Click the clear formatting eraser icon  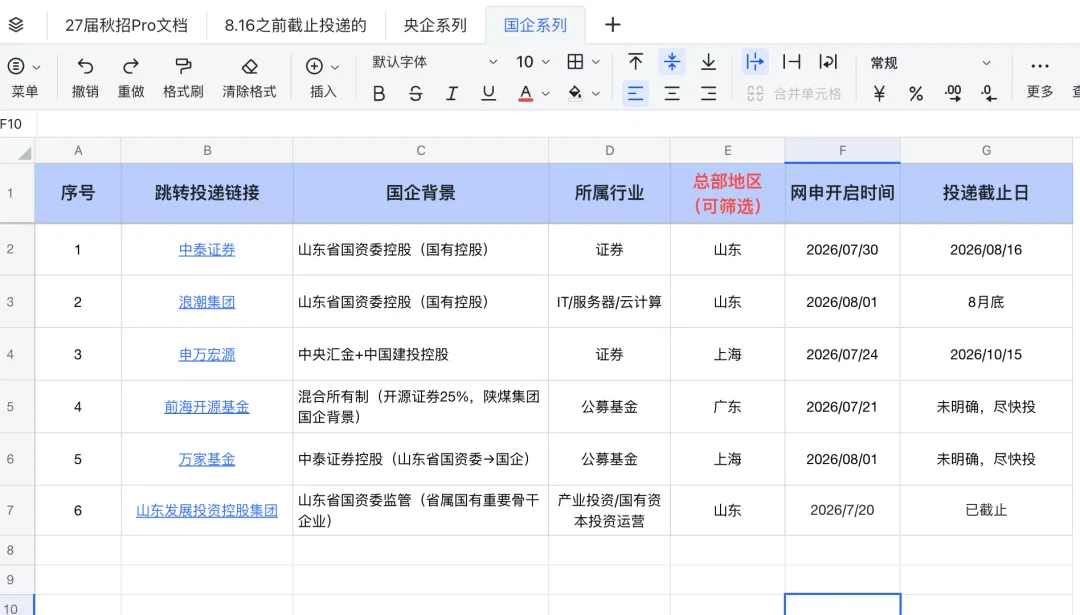pyautogui.click(x=249, y=66)
